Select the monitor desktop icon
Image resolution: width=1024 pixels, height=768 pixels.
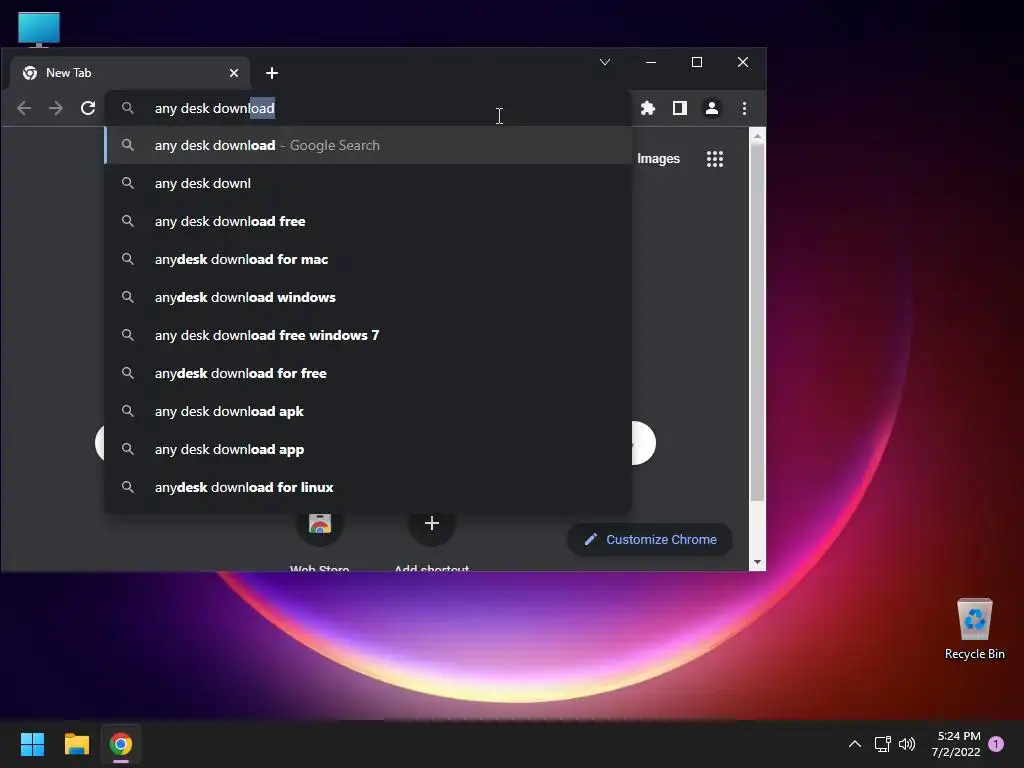point(39,29)
